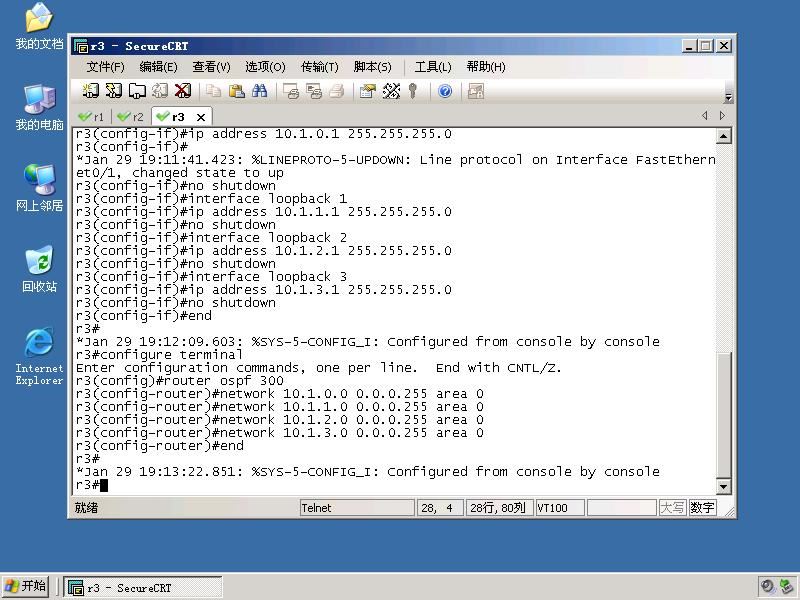Click the 大写 status indicator
The width and height of the screenshot is (800, 600).
(672, 508)
